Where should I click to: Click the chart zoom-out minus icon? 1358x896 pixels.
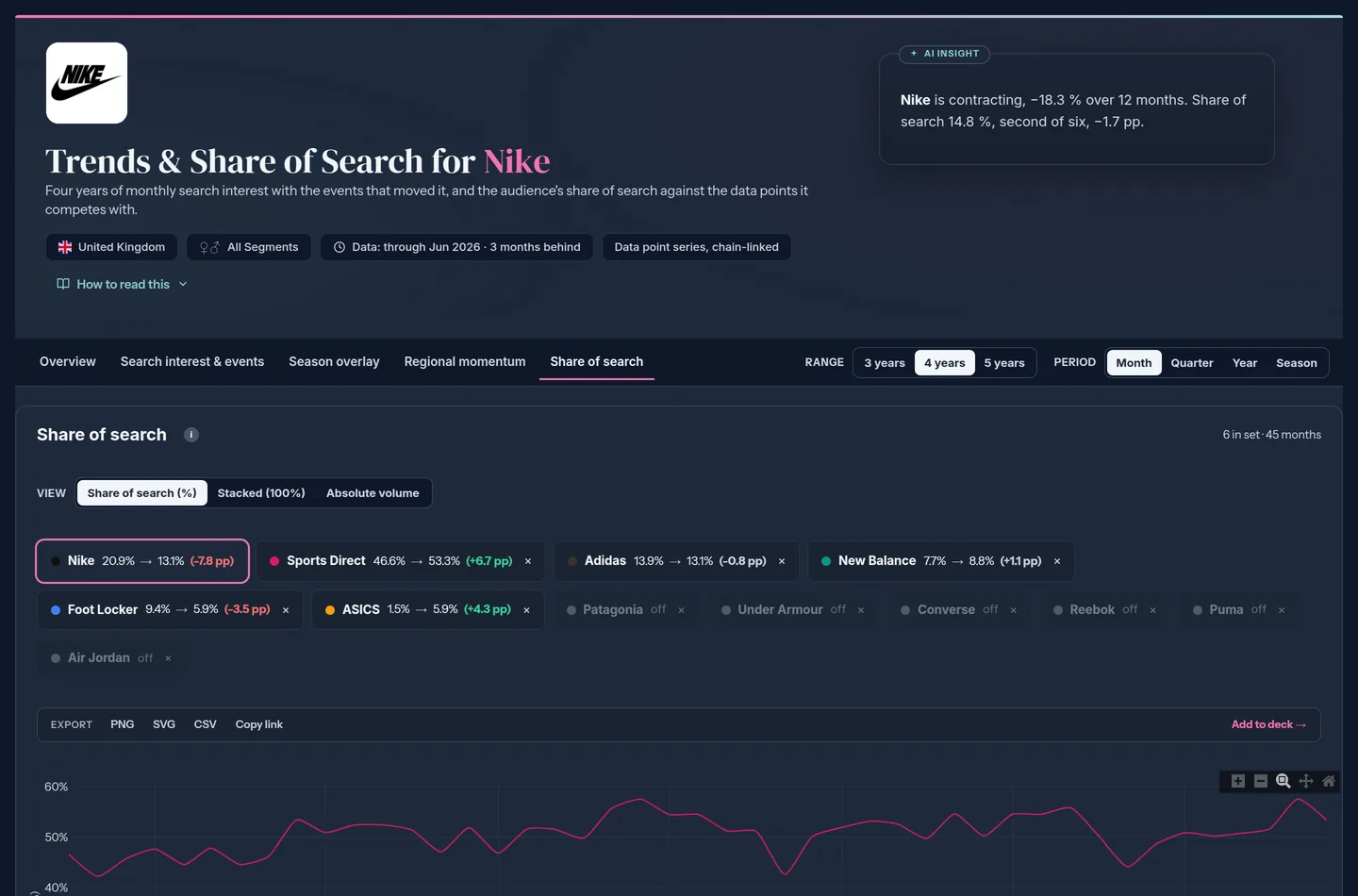[1261, 781]
